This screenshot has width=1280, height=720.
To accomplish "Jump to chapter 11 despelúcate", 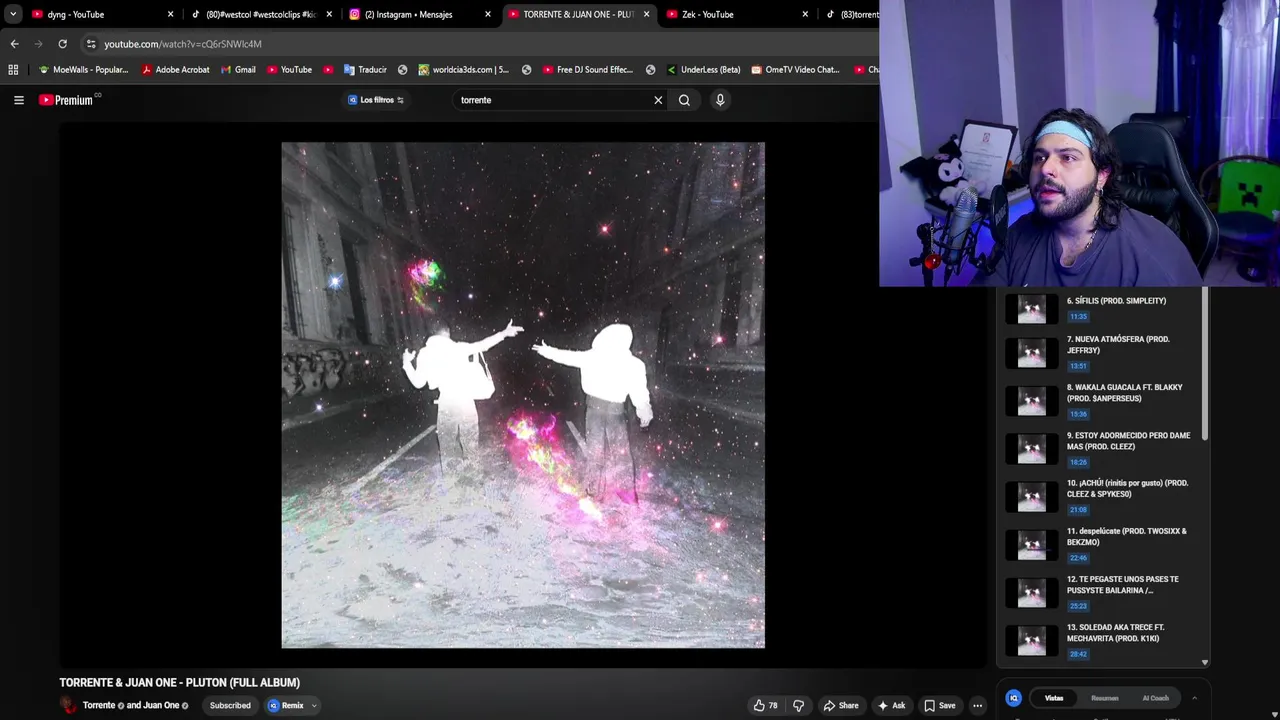I will (x=1104, y=544).
